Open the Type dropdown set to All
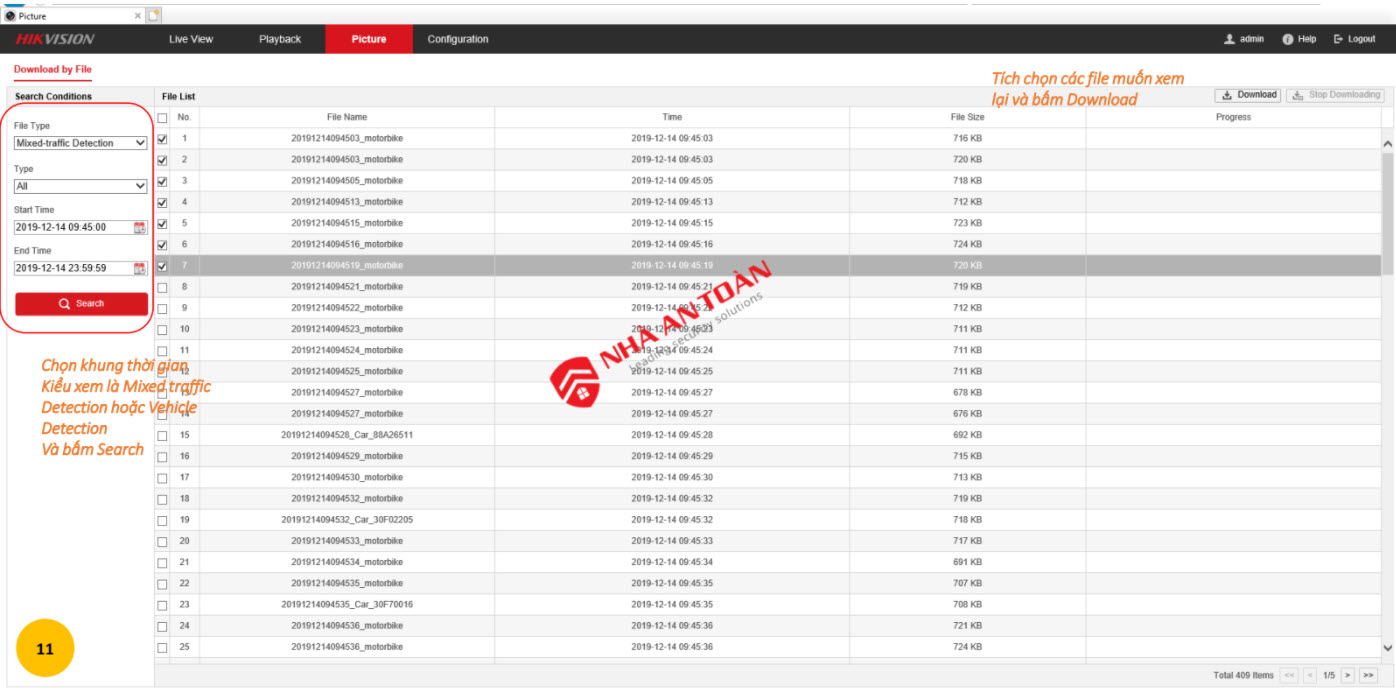Image resolution: width=1396 pixels, height=693 pixels. point(81,187)
